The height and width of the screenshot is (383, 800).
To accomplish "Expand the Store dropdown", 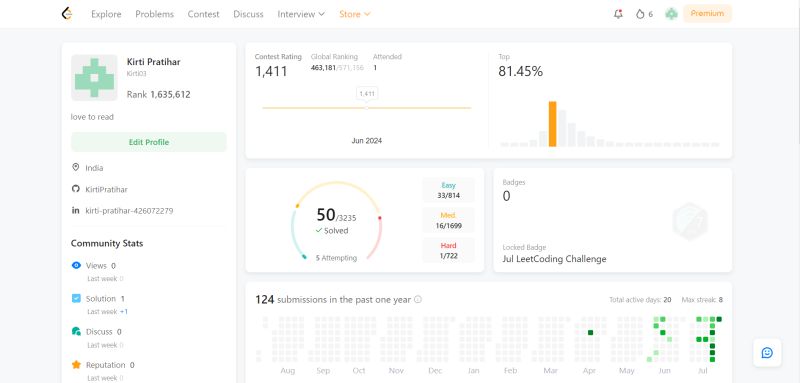I will [355, 14].
